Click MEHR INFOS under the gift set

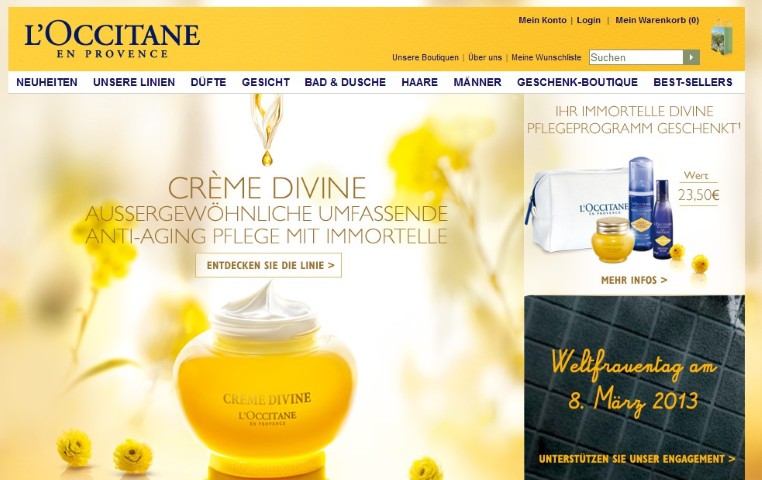point(634,280)
